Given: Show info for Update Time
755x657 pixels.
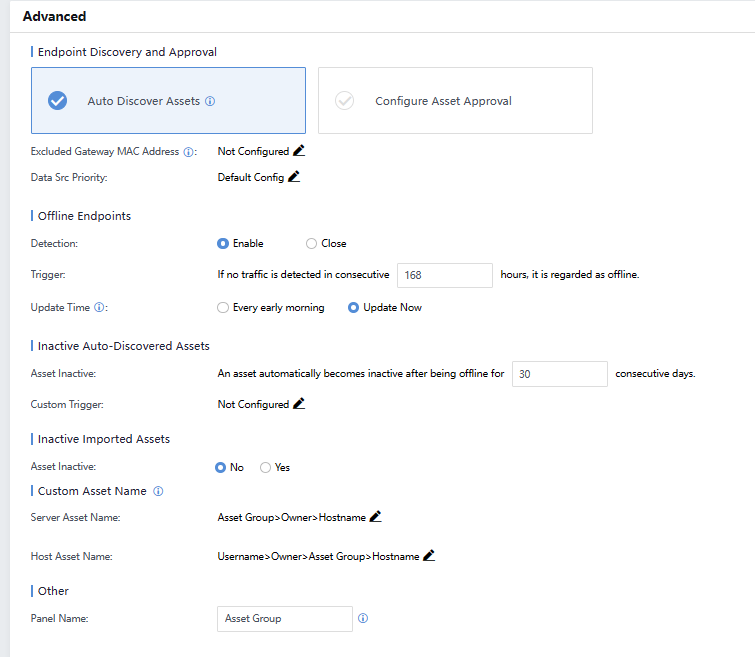Looking at the screenshot, I should tap(100, 308).
